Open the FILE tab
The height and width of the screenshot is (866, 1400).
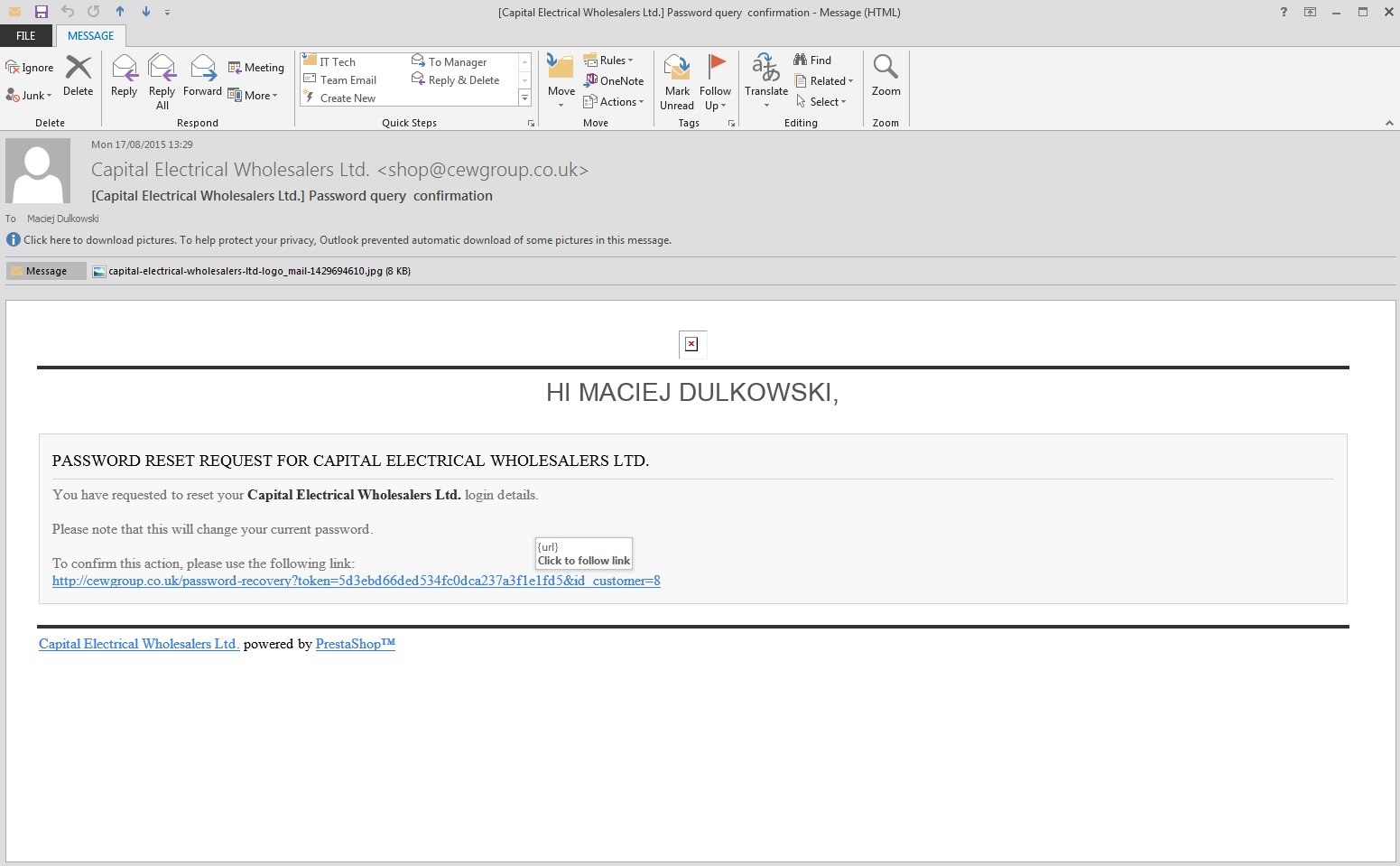[x=26, y=36]
